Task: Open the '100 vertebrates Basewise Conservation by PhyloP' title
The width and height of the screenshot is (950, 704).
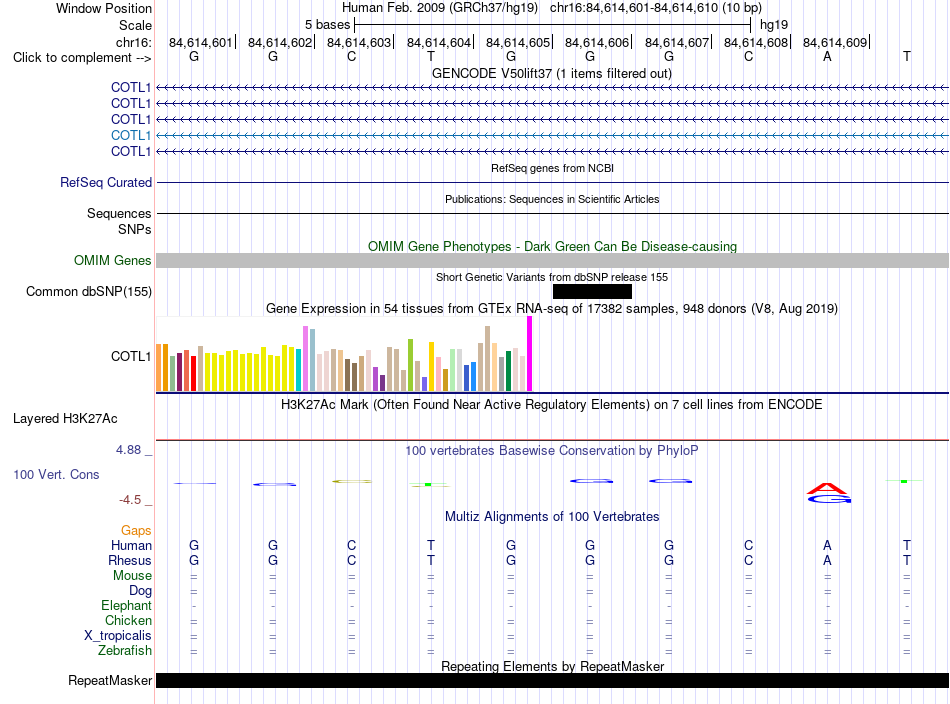Action: tap(552, 451)
